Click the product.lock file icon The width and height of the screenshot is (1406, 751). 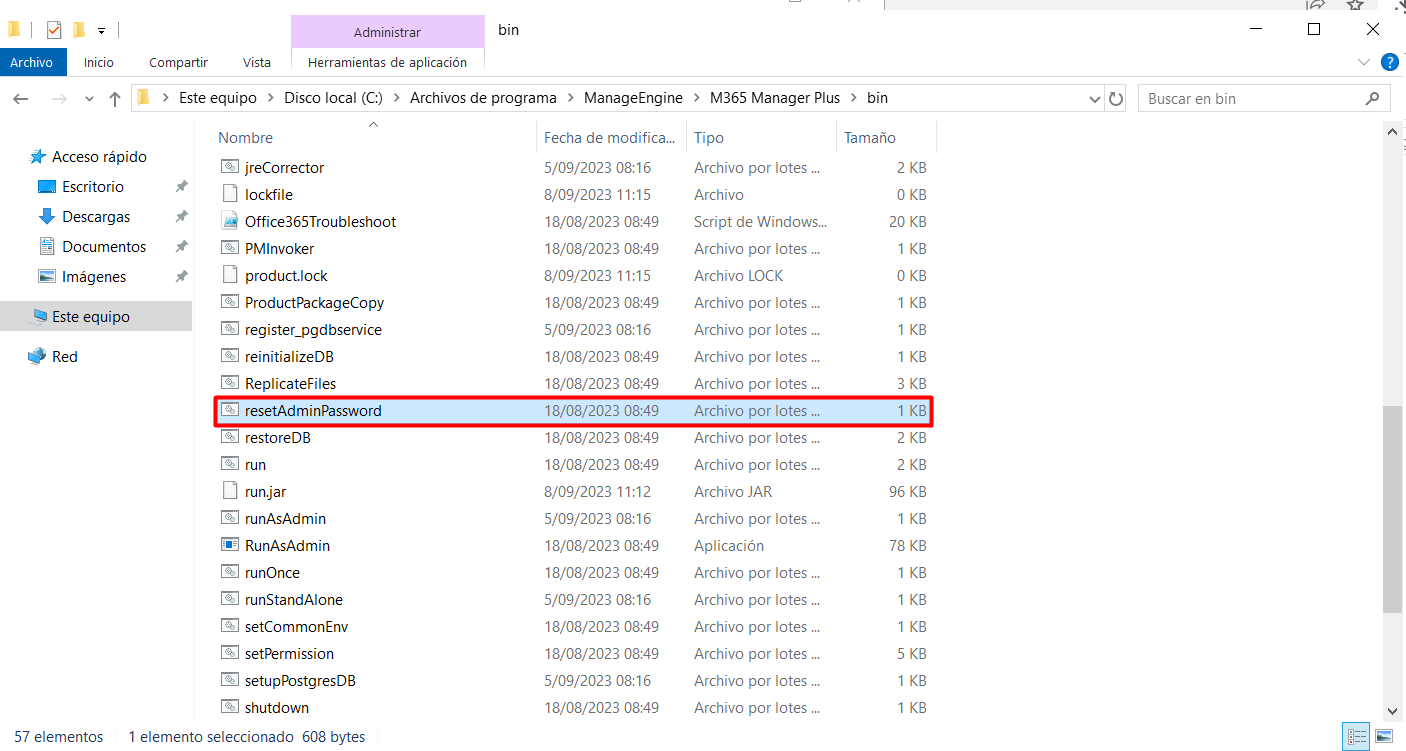(230, 275)
